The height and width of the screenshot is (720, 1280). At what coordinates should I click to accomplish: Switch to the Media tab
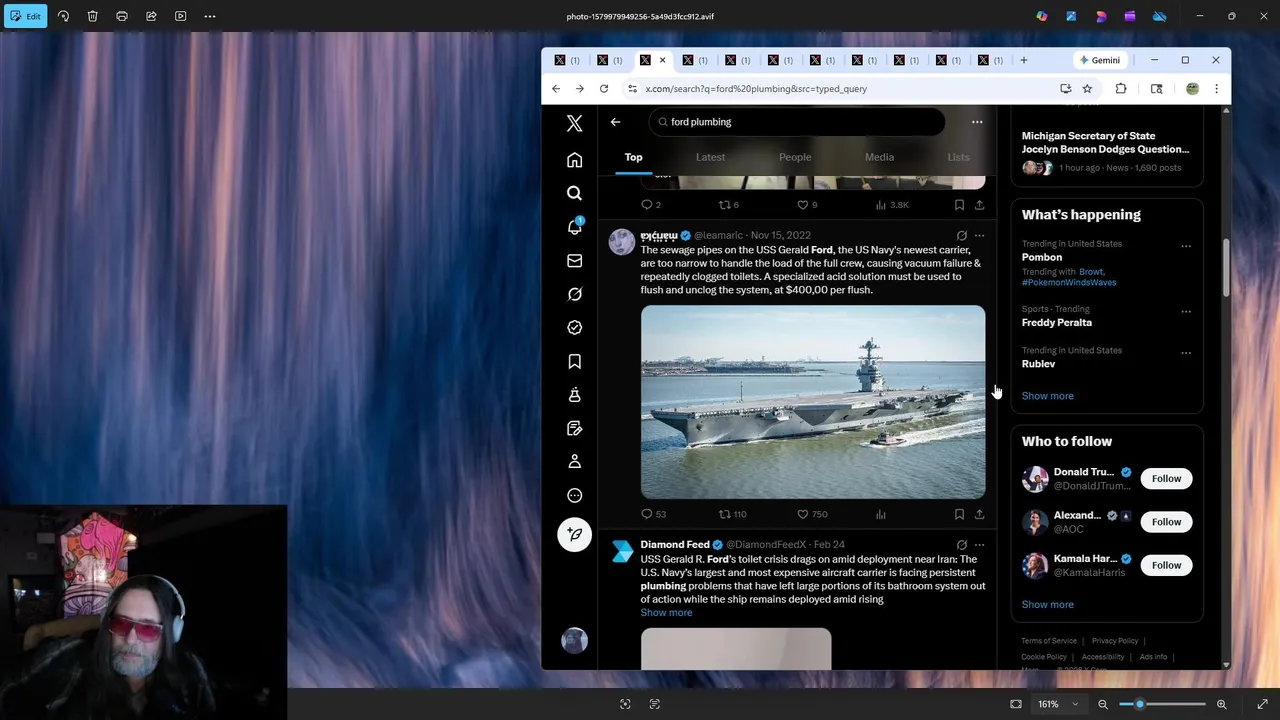point(879,157)
